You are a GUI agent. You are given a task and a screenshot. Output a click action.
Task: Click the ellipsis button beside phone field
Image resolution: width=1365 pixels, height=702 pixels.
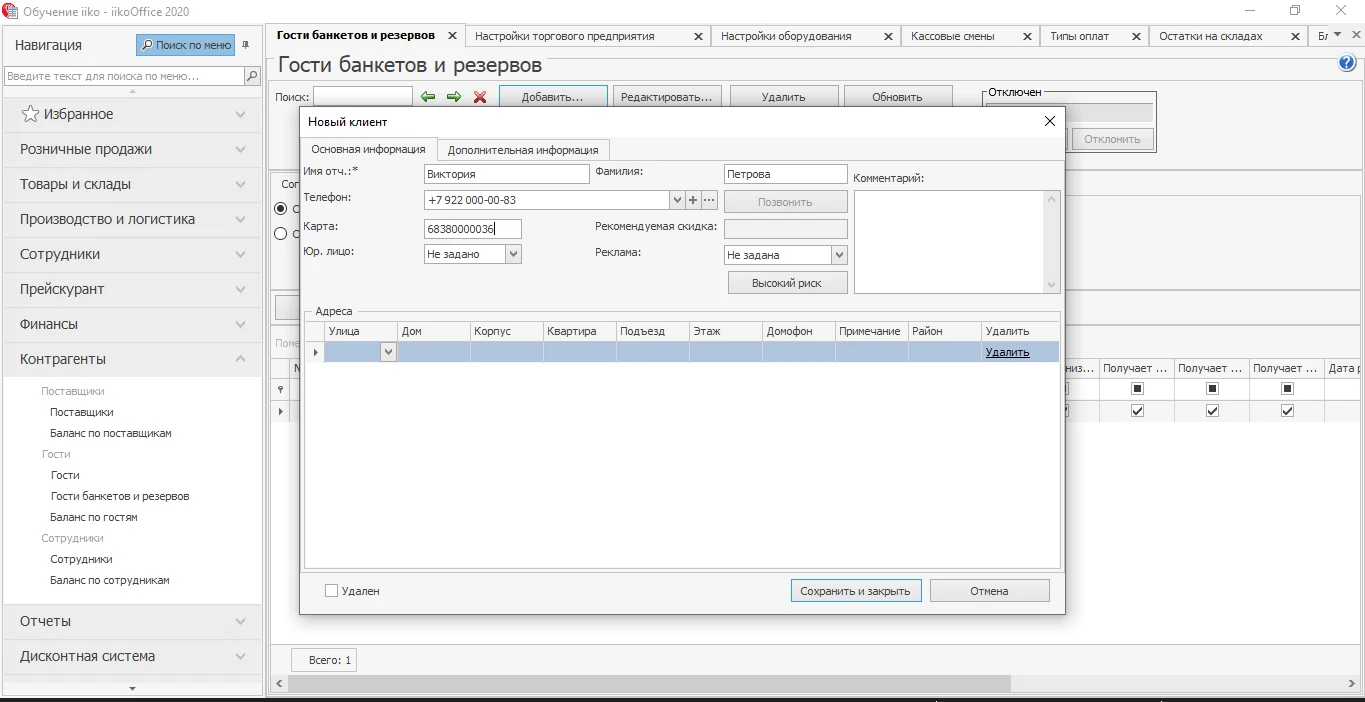point(709,200)
